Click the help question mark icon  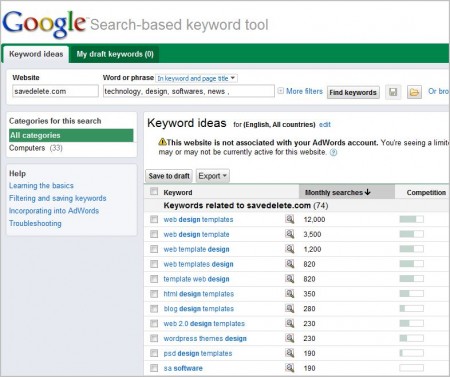[333, 152]
